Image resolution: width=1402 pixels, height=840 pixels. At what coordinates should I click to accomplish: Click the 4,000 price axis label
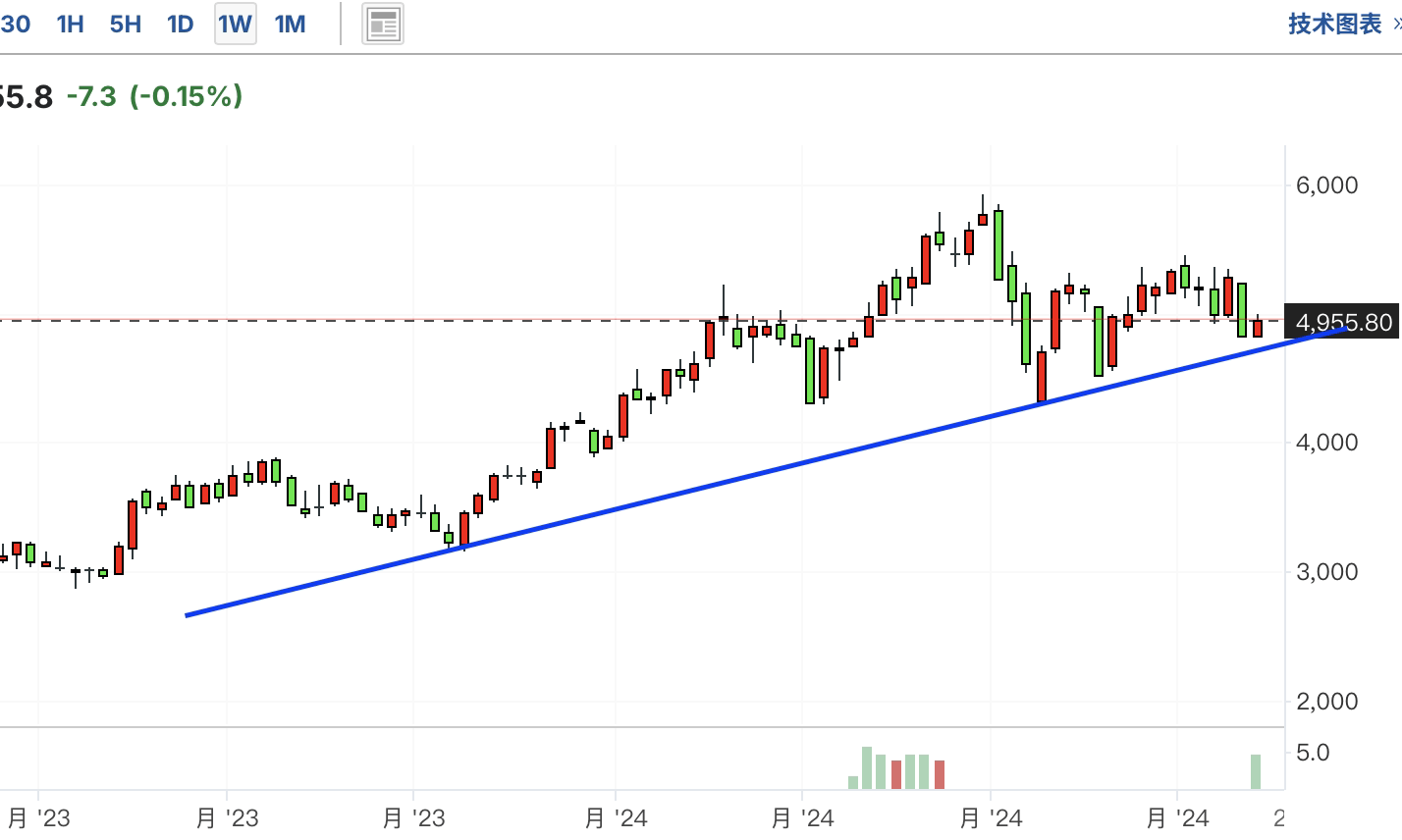pos(1326,443)
